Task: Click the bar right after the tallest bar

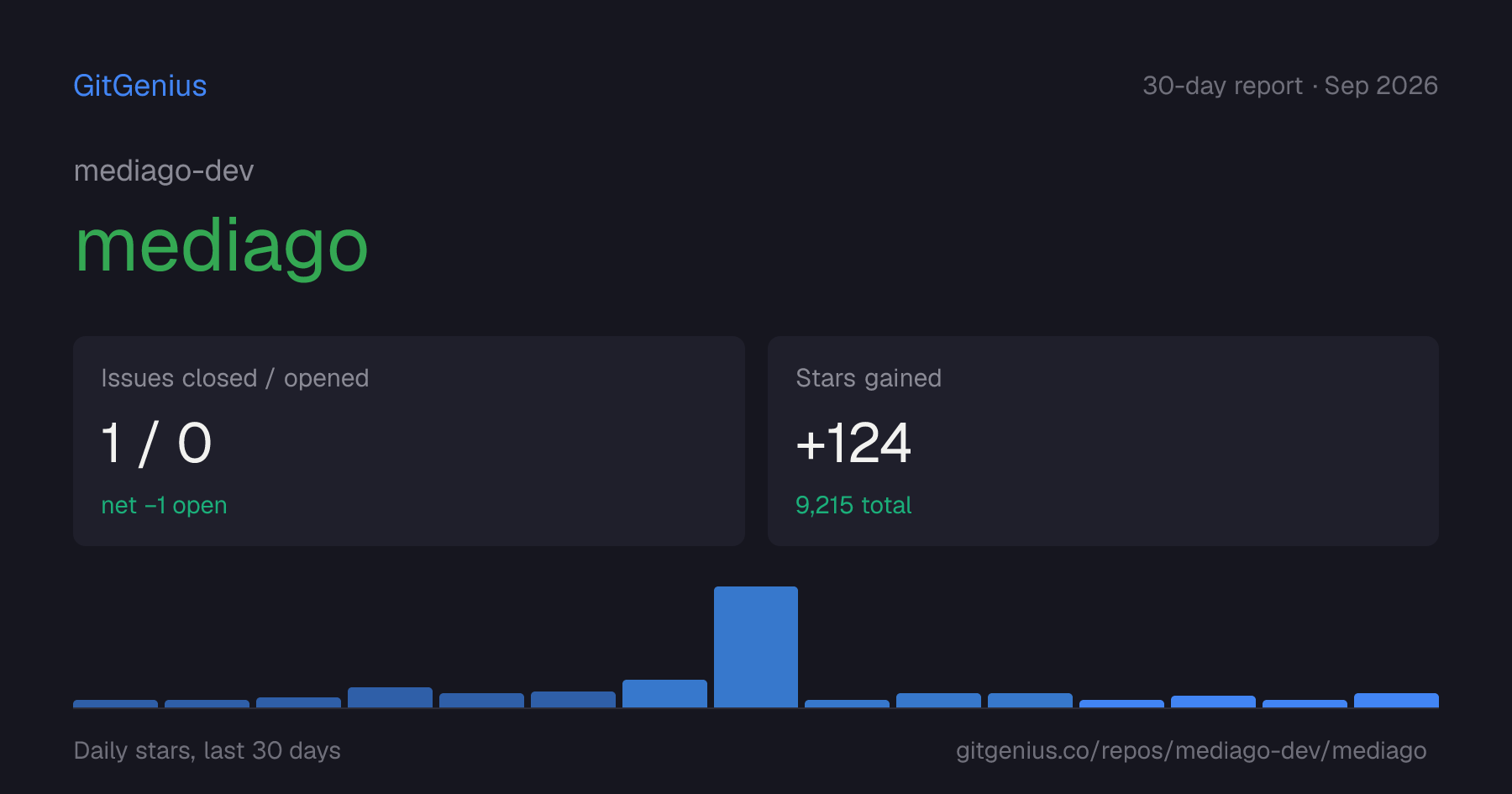Action: (847, 704)
